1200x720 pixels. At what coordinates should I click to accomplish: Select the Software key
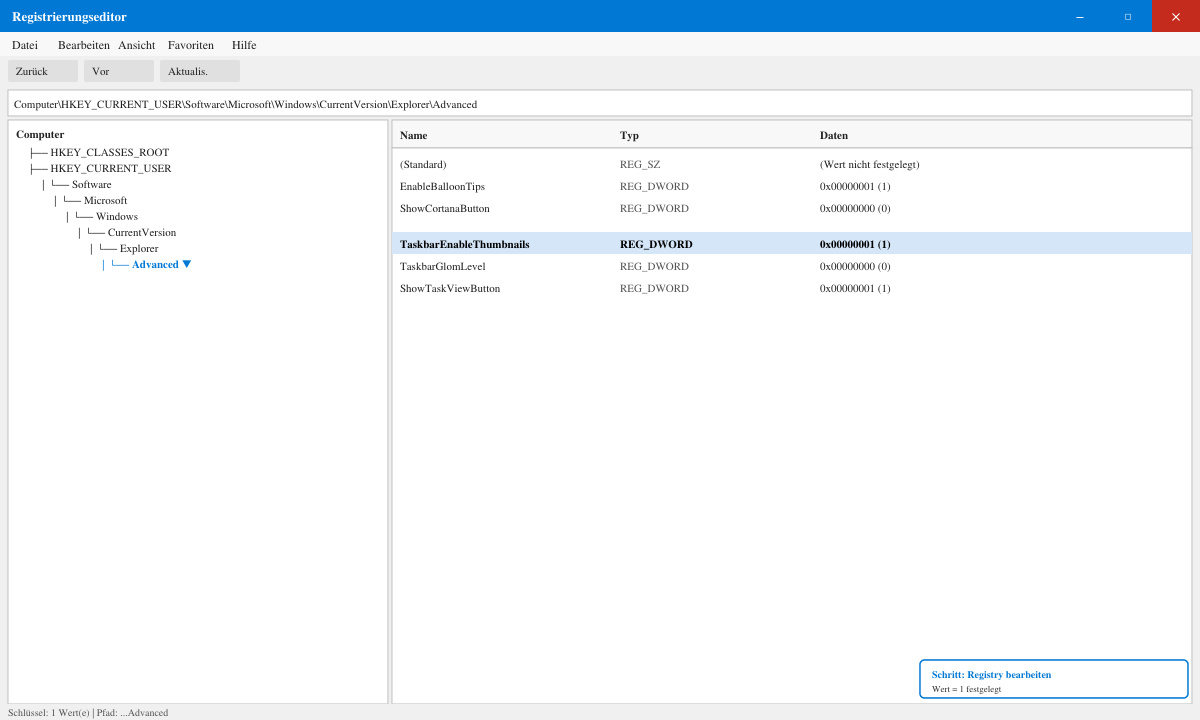coord(92,184)
